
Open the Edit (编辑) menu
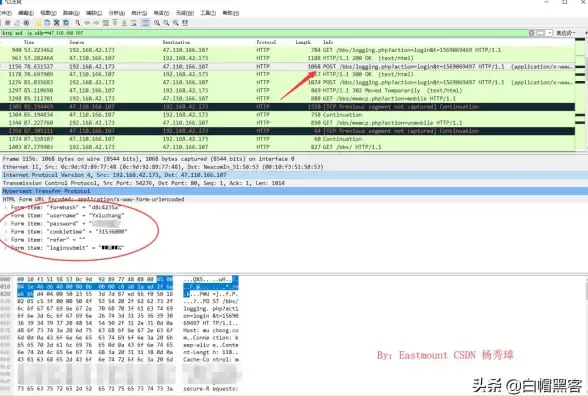pos(26,13)
